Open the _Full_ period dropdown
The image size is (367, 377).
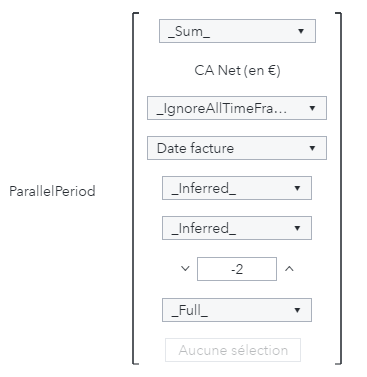(237, 310)
